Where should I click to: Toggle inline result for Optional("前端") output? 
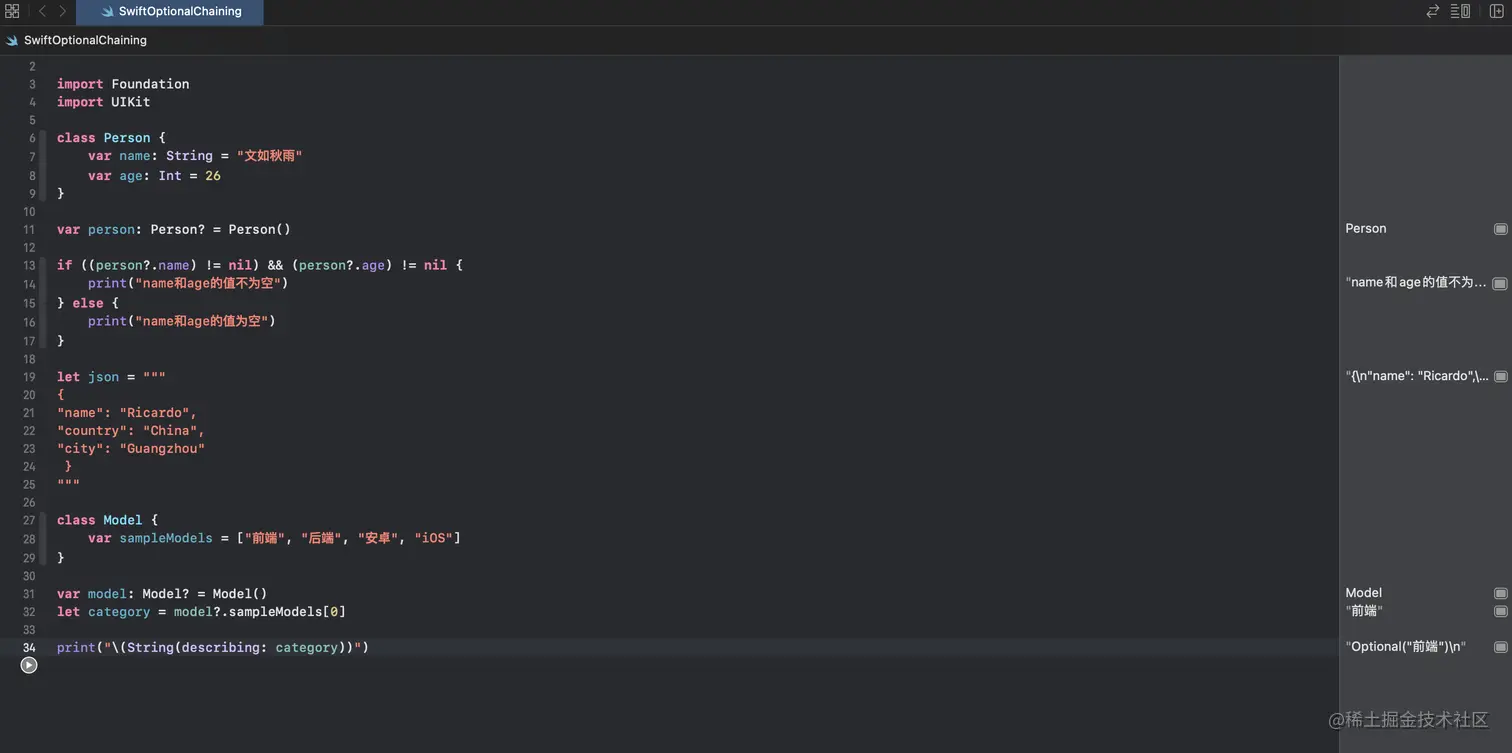pos(1500,647)
